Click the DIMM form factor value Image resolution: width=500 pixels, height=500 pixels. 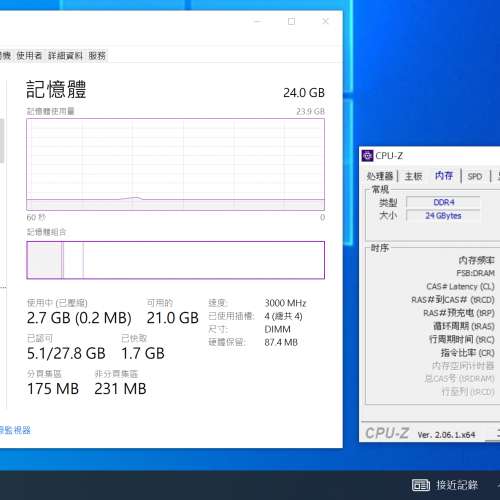point(277,329)
